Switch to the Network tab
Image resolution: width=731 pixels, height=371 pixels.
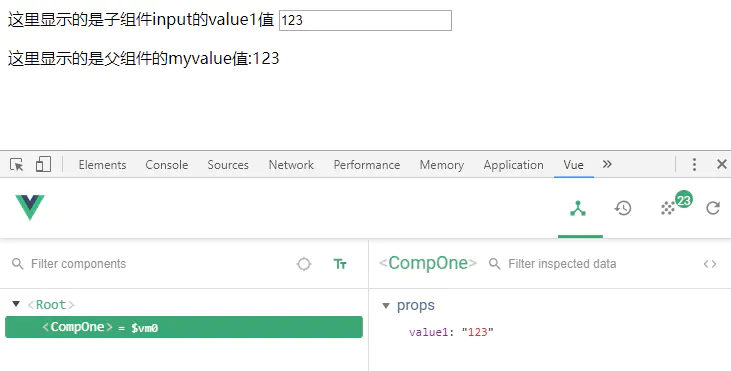pos(291,165)
